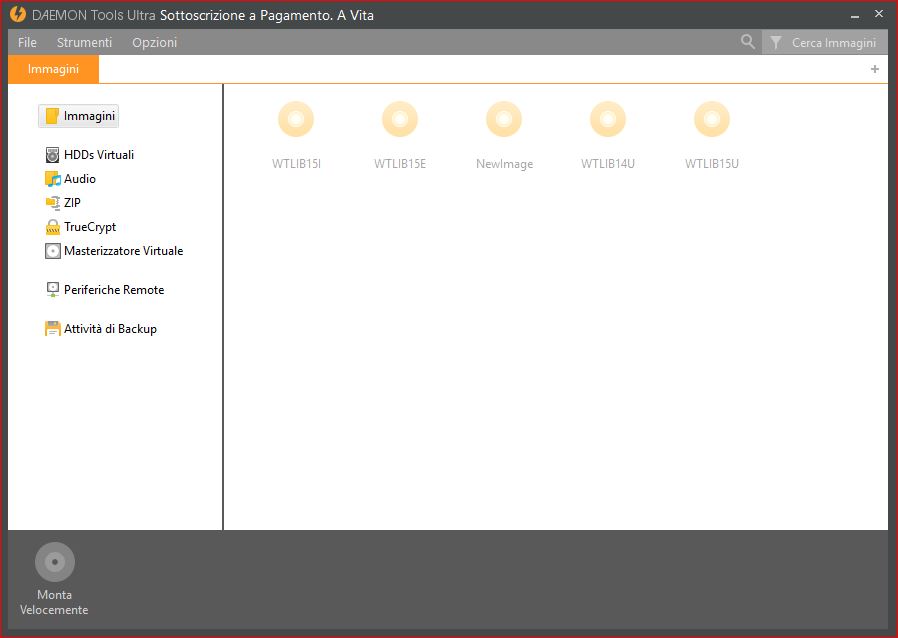Screen dimensions: 898x638
Task: Click the Attività di Backup floppy icon
Action: coord(52,329)
